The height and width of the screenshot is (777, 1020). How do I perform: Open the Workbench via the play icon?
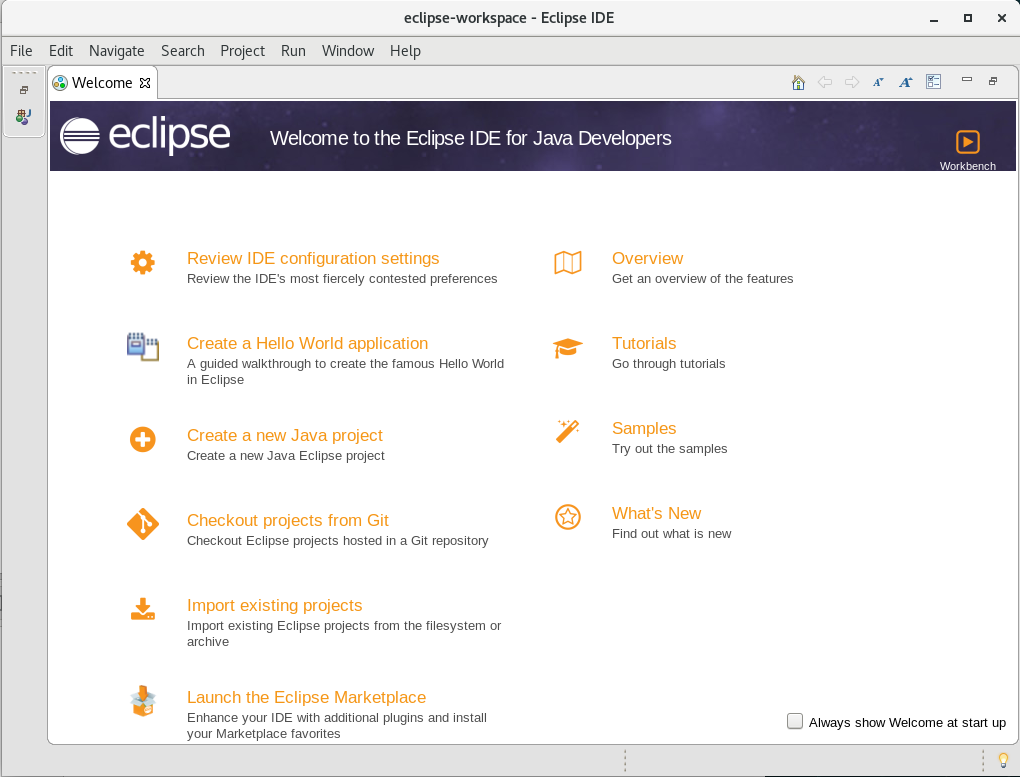(x=967, y=142)
